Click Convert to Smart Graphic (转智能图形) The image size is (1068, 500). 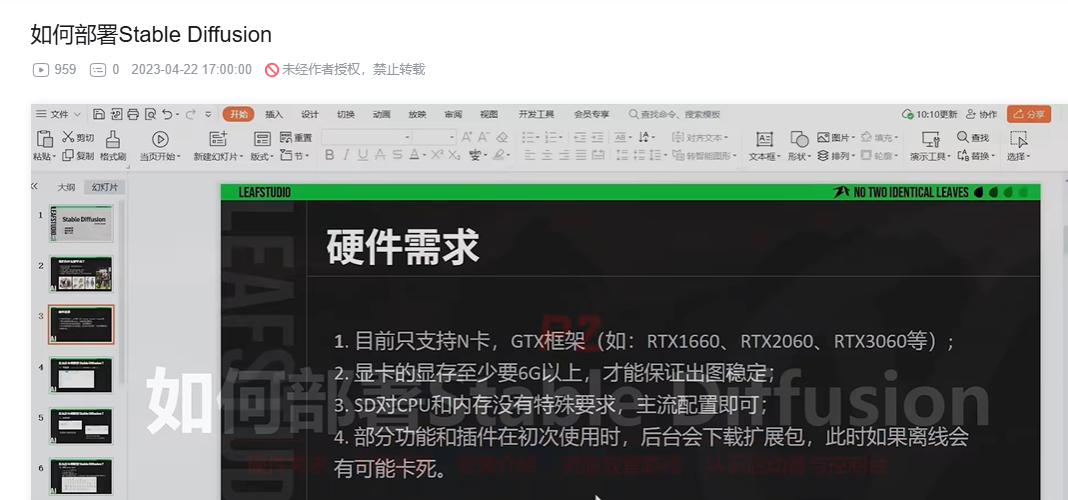[705, 155]
